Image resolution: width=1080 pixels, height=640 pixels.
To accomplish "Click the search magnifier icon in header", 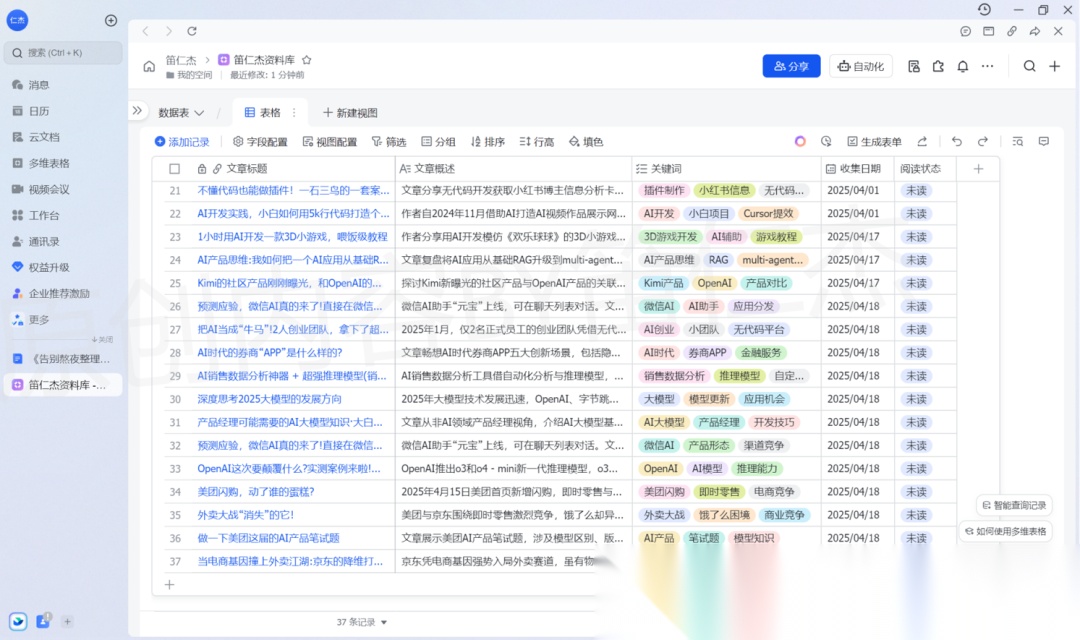I will point(1029,66).
